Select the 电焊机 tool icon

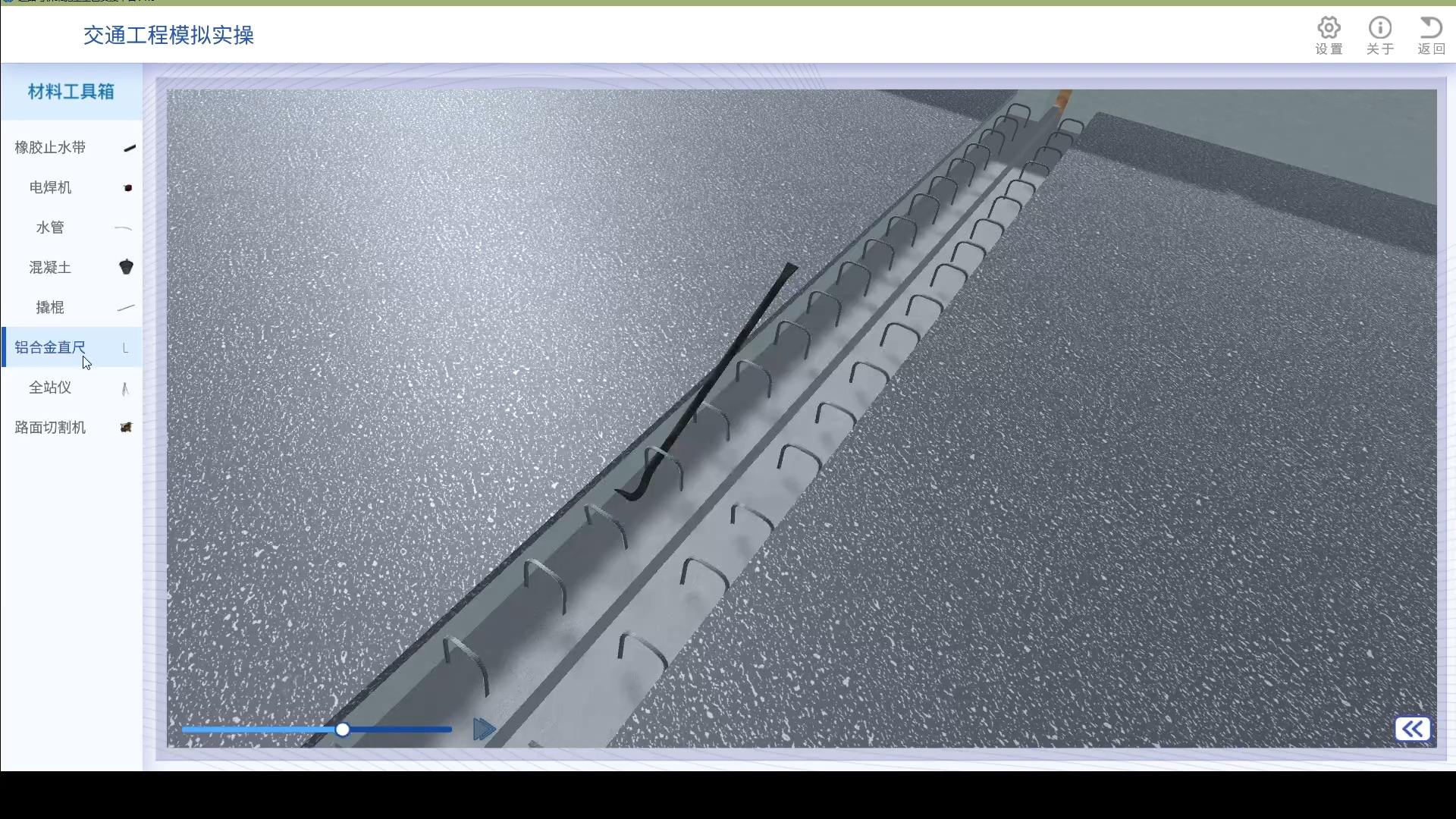pos(127,188)
